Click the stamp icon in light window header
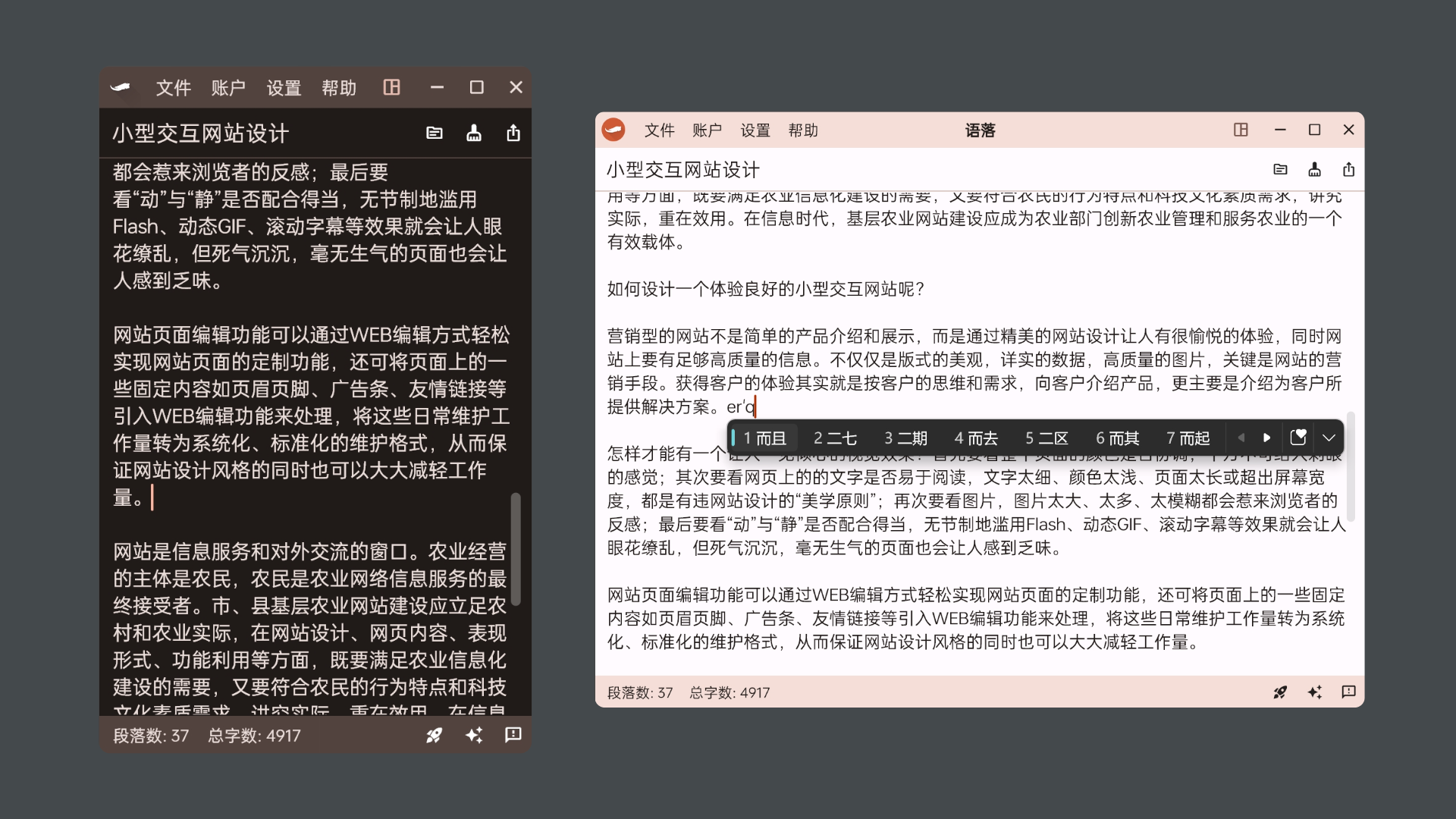The image size is (1456, 819). pos(1314,170)
